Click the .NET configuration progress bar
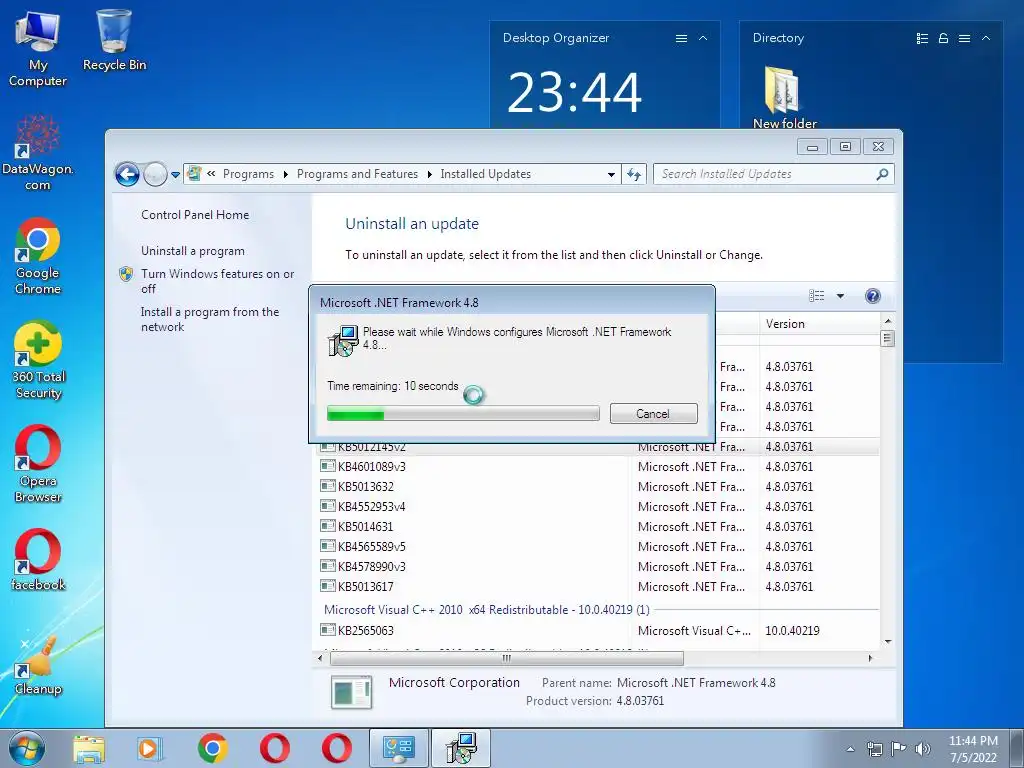Viewport: 1024px width, 768px height. click(463, 413)
